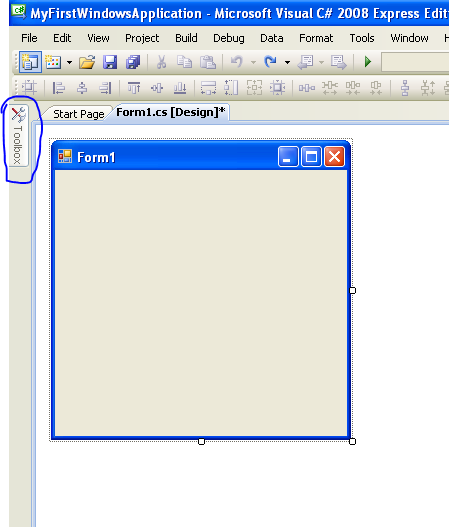
Task: Click the Navigate Backward icon
Action: (305, 62)
